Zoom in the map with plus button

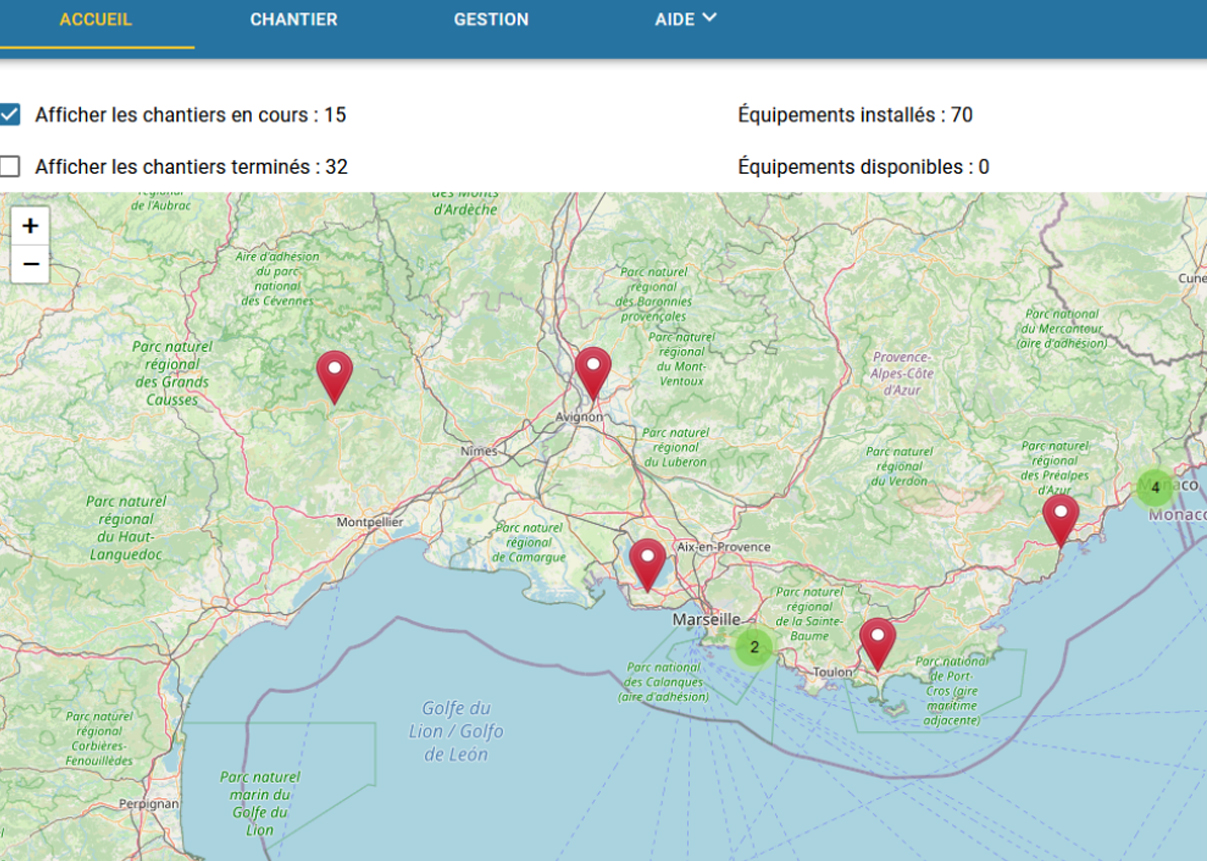pos(30,226)
